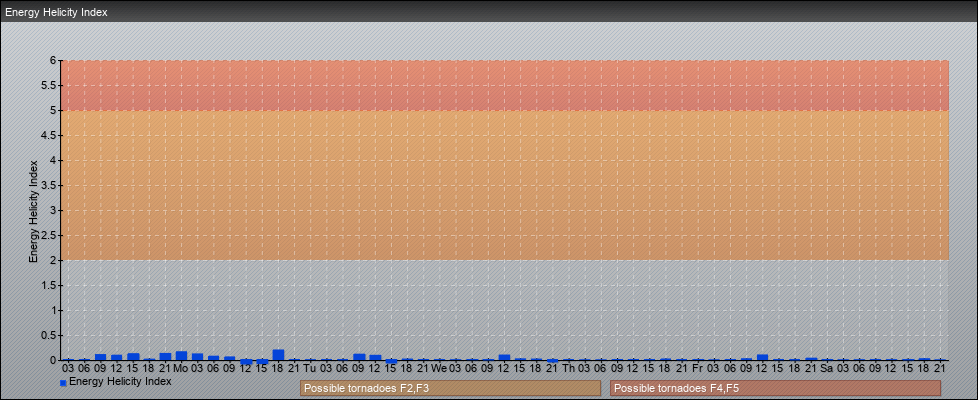Click the 1.5 value on y-axis
The height and width of the screenshot is (400, 978).
click(50, 285)
